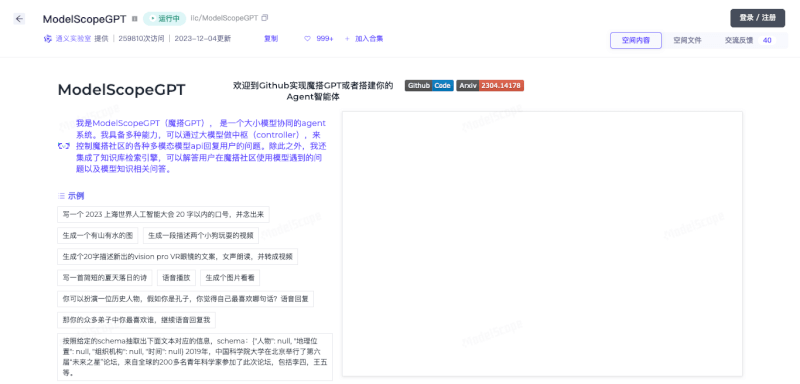Switch to the 空间文件 tab
Viewport: 800px width, 384px height.
coord(687,40)
